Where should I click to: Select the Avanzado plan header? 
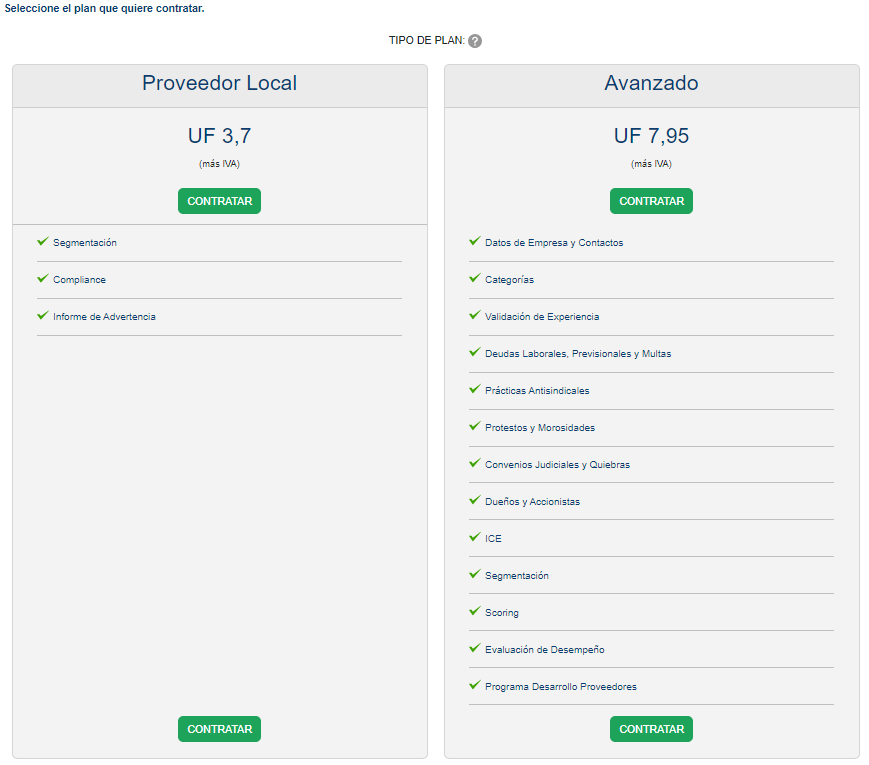pos(651,83)
